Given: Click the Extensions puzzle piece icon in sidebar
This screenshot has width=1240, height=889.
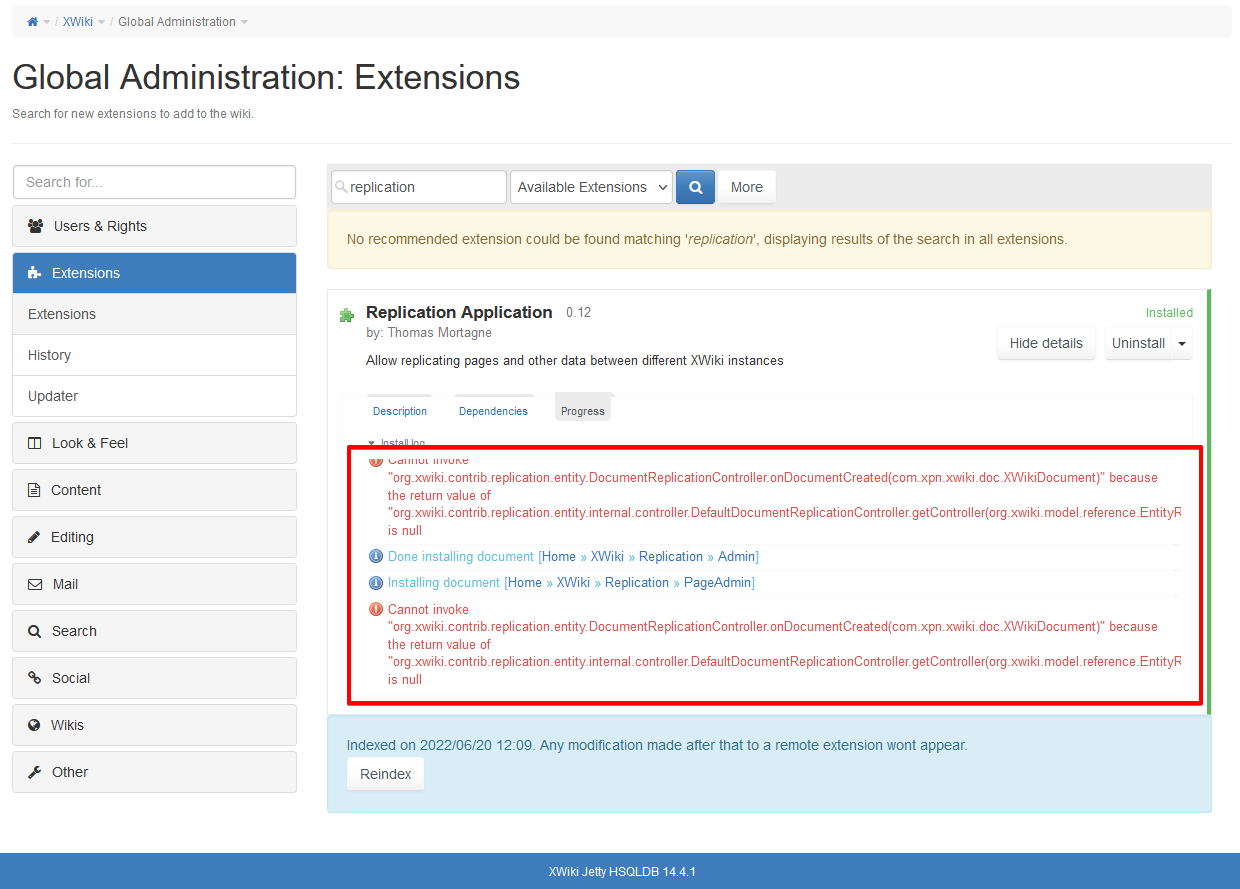Looking at the screenshot, I should (x=35, y=273).
